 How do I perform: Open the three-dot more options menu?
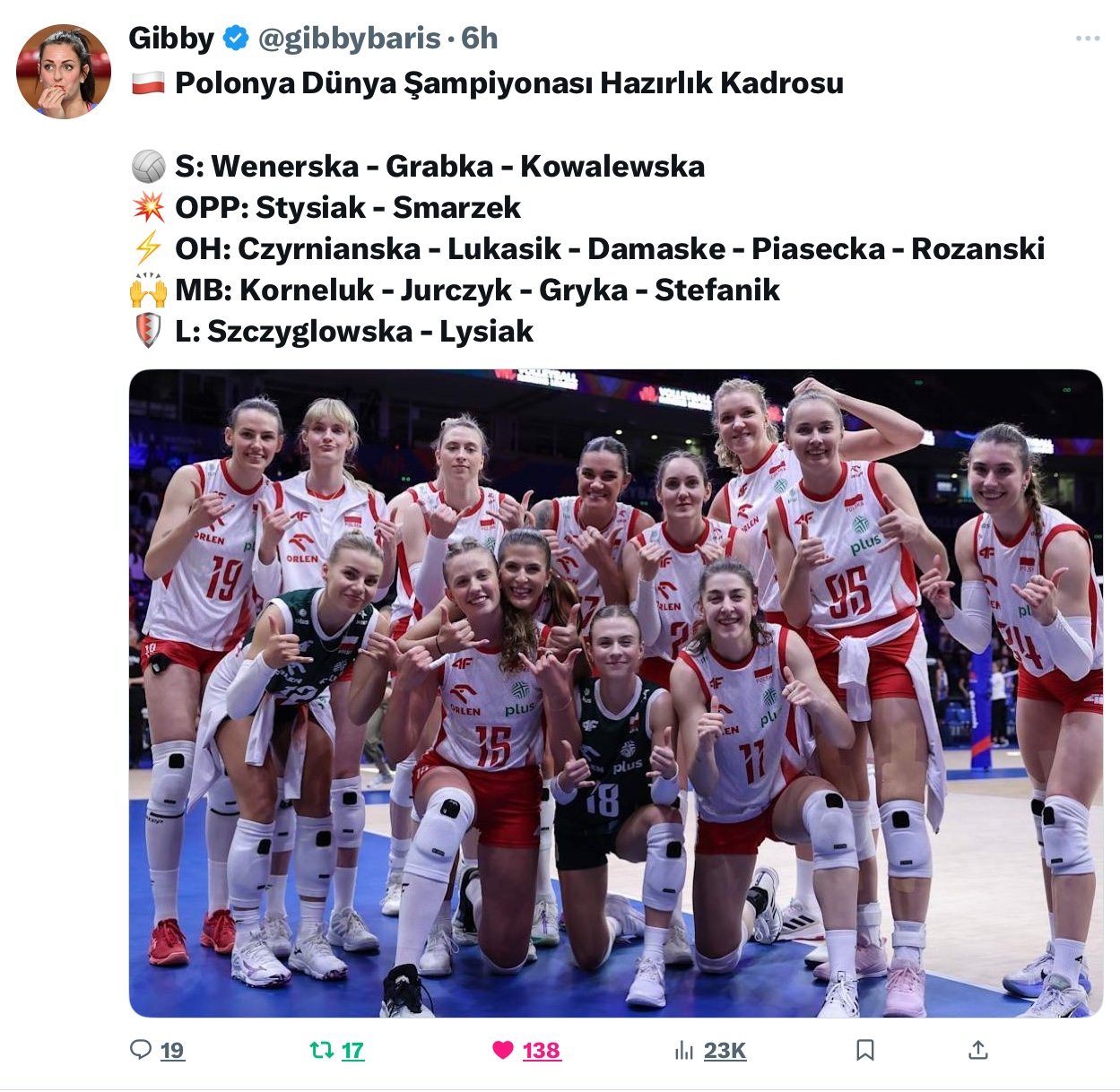[1087, 39]
